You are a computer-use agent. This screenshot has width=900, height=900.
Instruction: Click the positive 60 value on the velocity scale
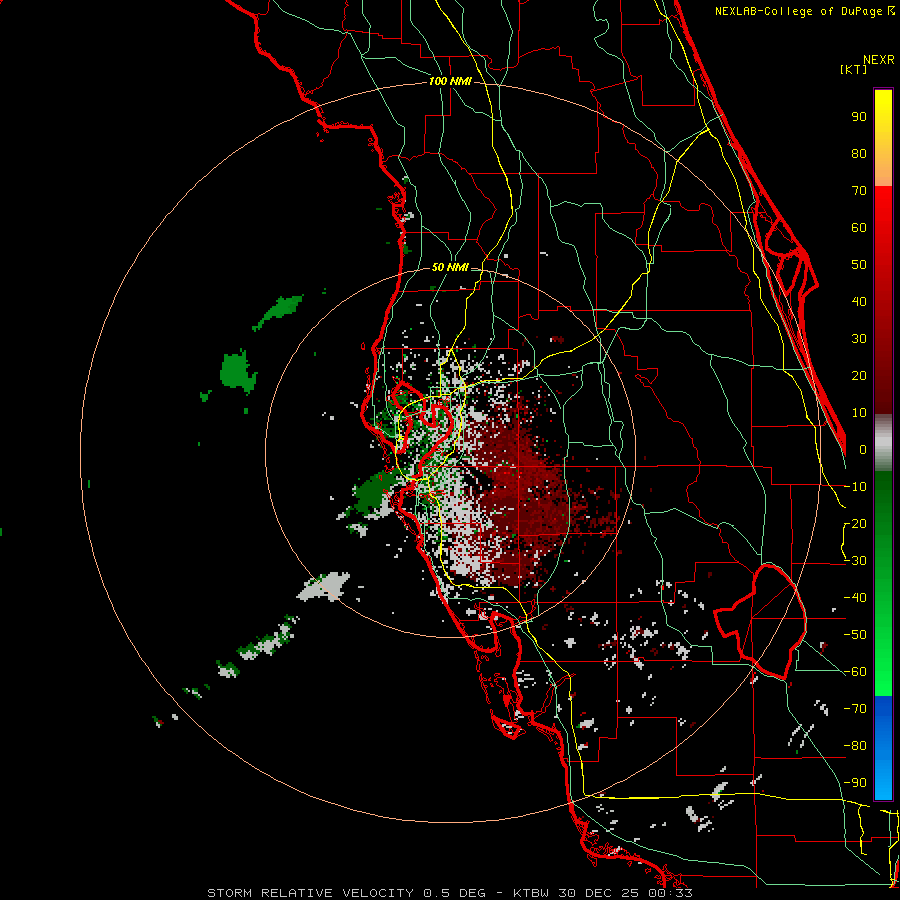click(859, 227)
